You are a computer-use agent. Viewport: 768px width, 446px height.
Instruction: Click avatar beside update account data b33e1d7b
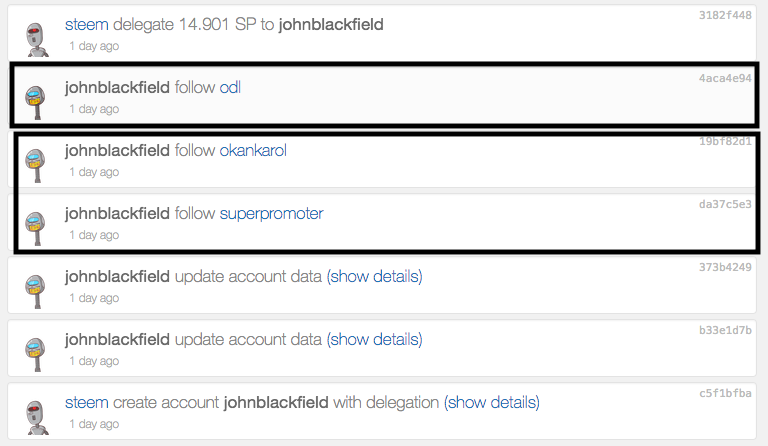point(37,353)
